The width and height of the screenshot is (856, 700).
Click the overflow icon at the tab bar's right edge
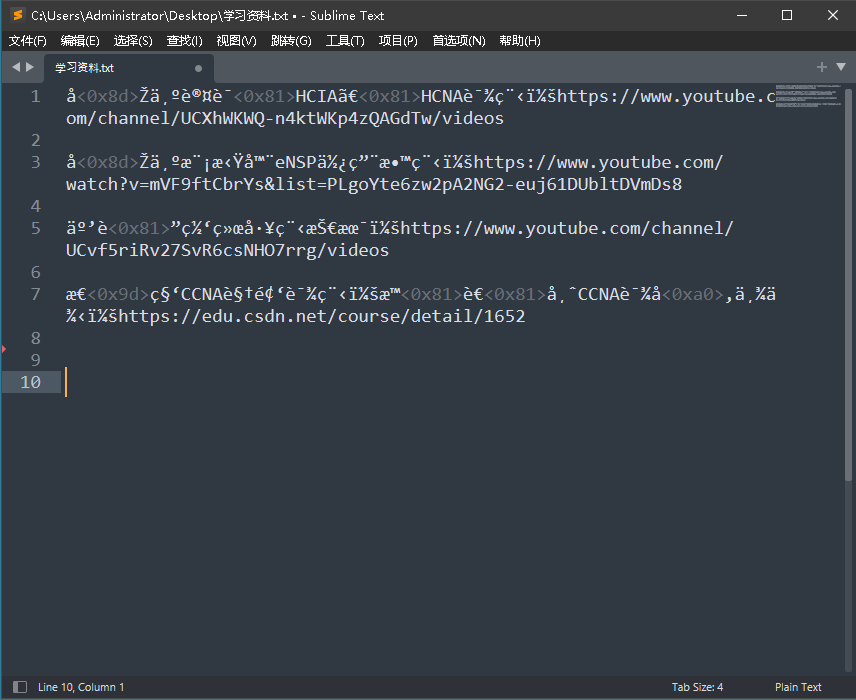tap(840, 68)
